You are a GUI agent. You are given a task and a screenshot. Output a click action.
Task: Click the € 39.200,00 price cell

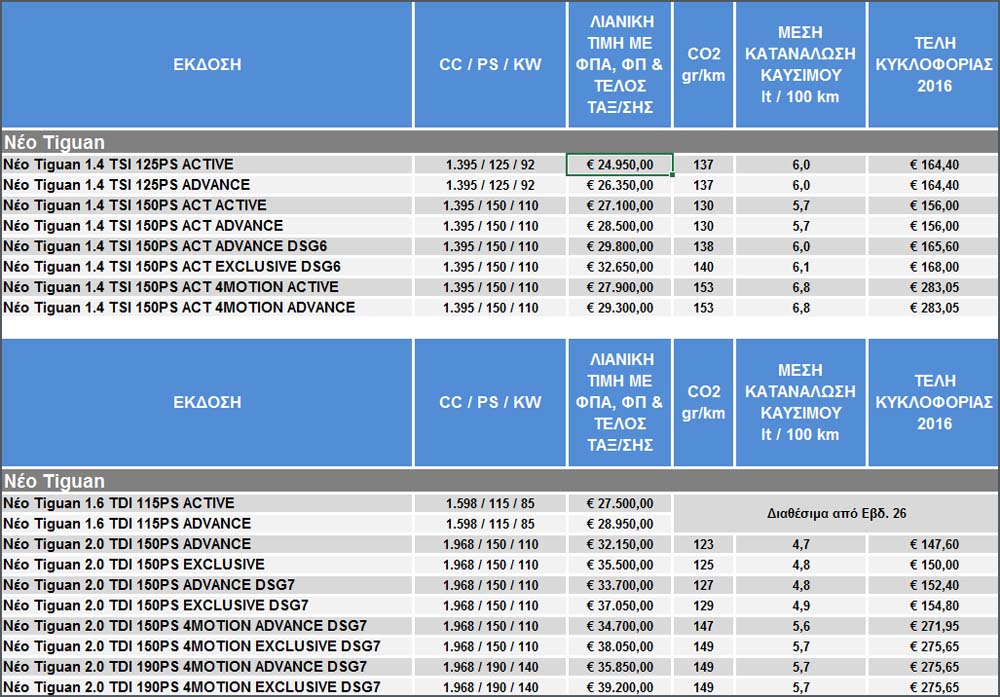(x=619, y=687)
